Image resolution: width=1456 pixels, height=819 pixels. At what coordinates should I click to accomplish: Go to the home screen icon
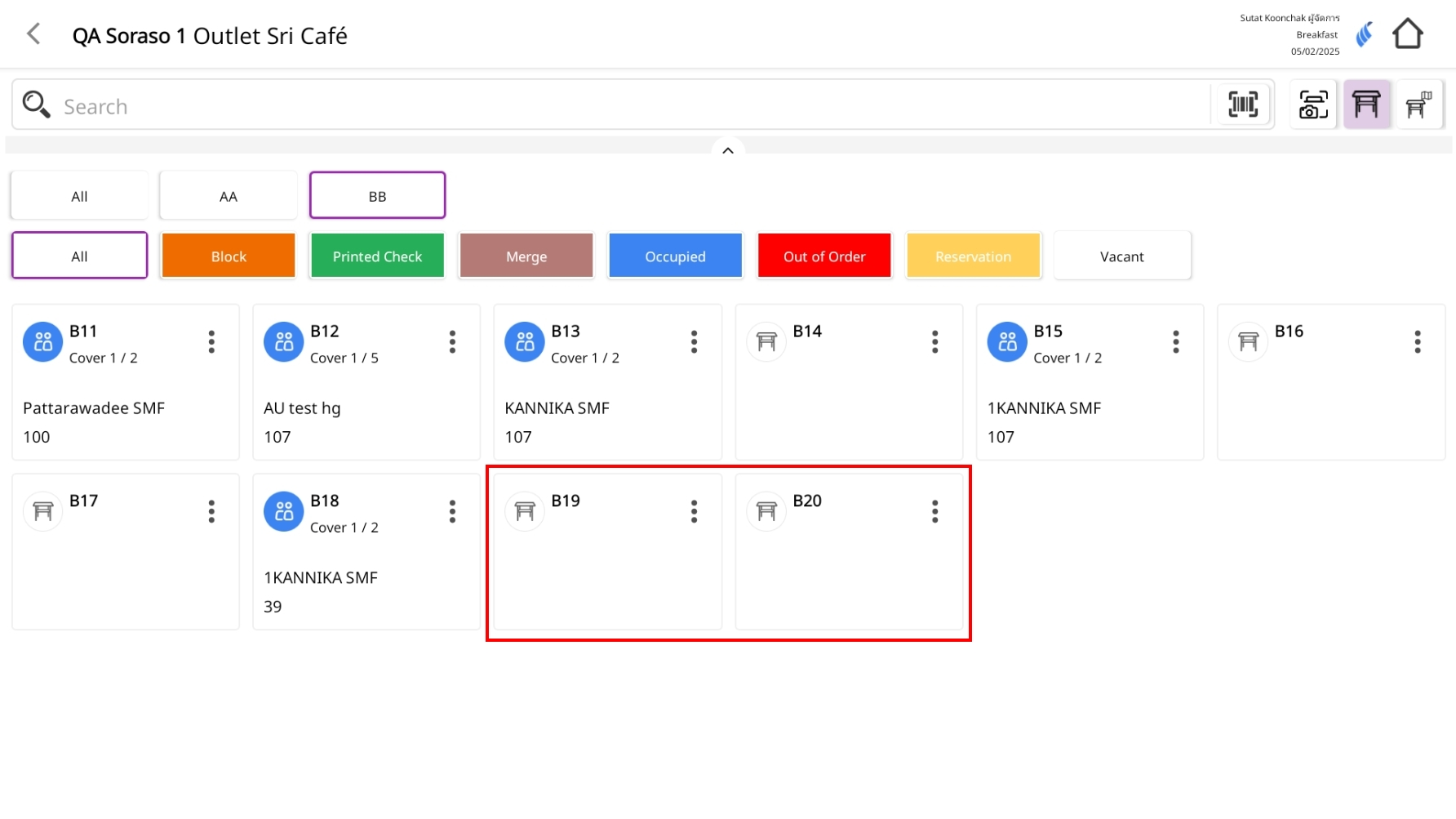click(1407, 34)
